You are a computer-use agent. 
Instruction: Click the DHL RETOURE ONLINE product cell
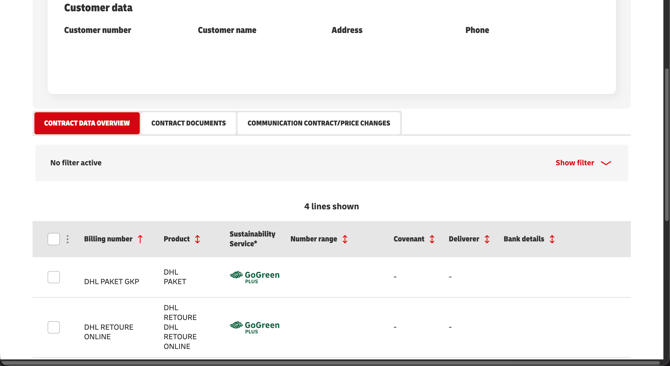click(180, 327)
